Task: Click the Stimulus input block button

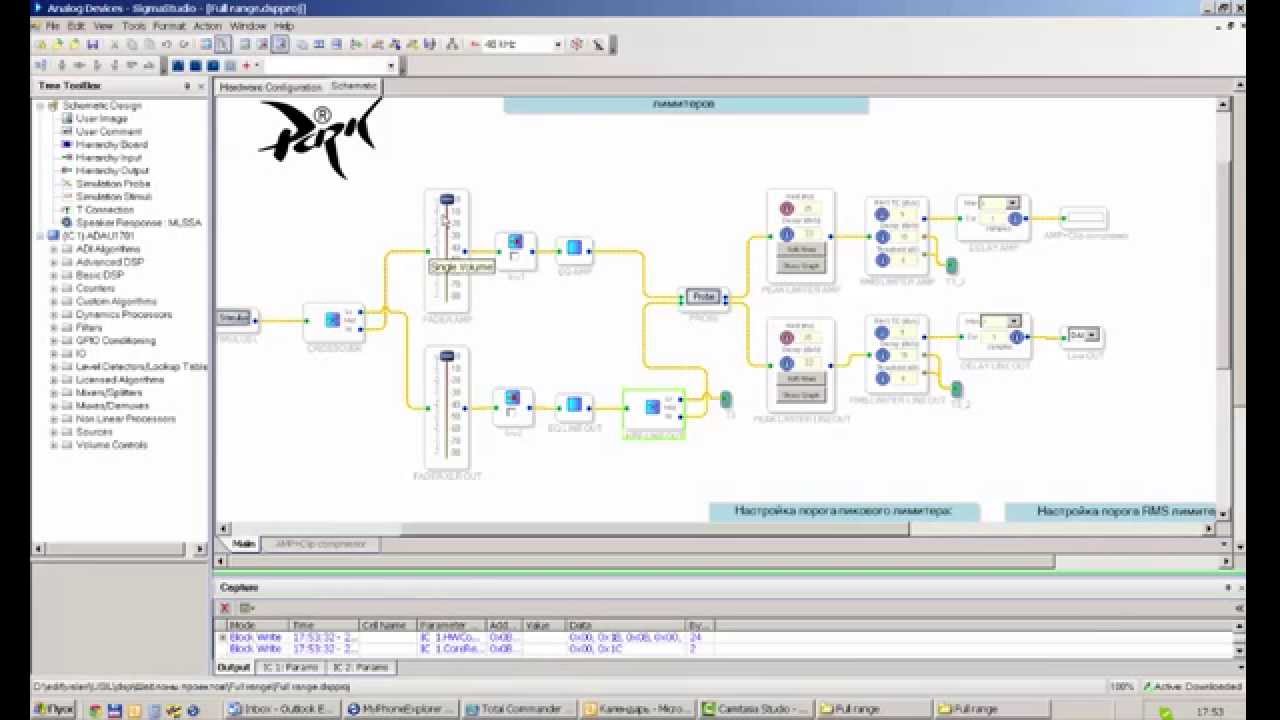Action: [x=234, y=318]
